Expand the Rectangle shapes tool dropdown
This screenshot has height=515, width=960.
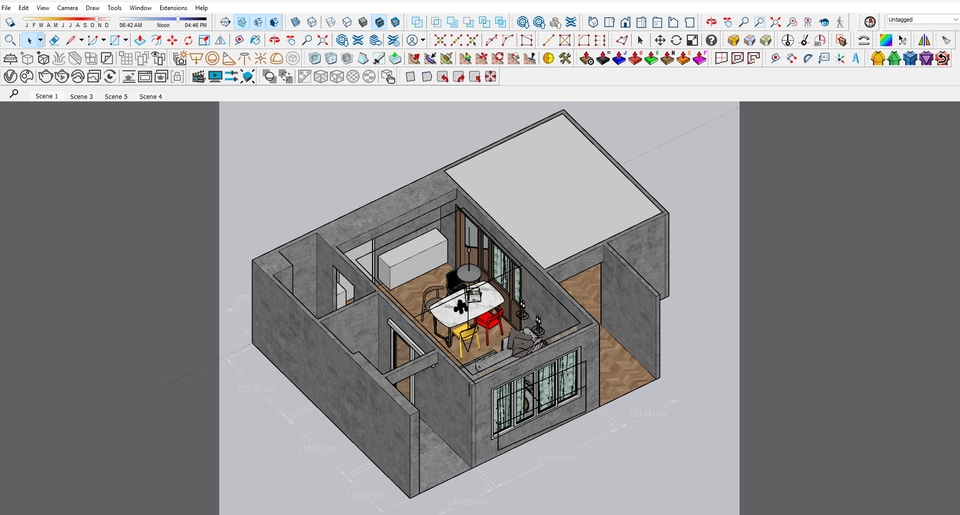tap(126, 40)
